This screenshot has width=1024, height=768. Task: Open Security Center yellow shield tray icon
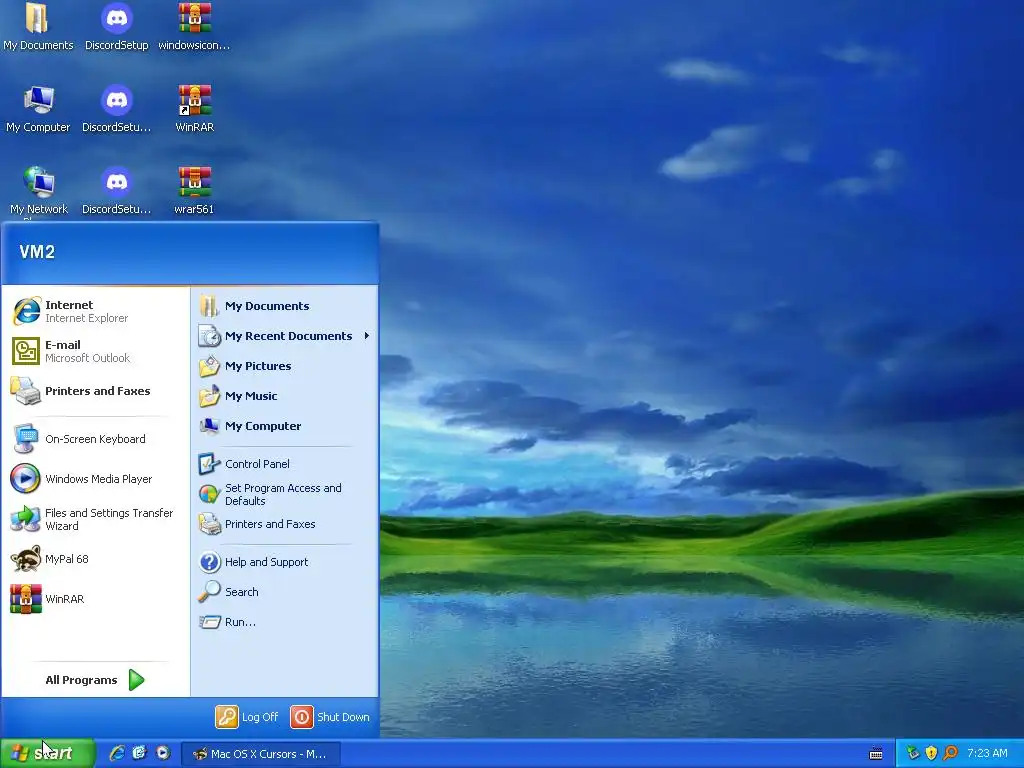point(931,753)
